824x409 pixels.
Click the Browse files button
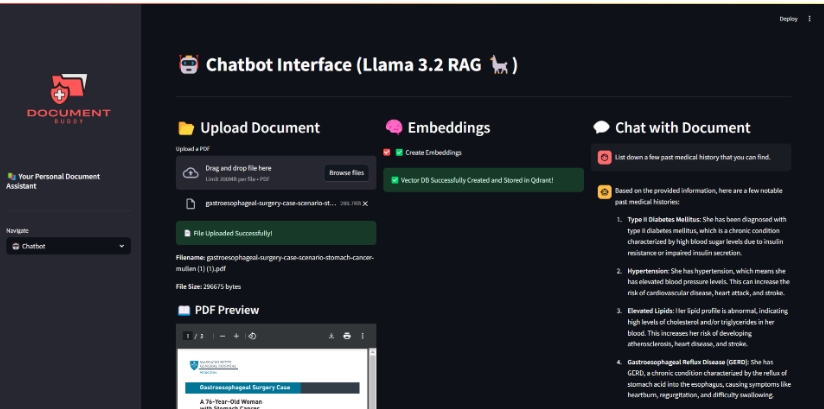point(347,173)
